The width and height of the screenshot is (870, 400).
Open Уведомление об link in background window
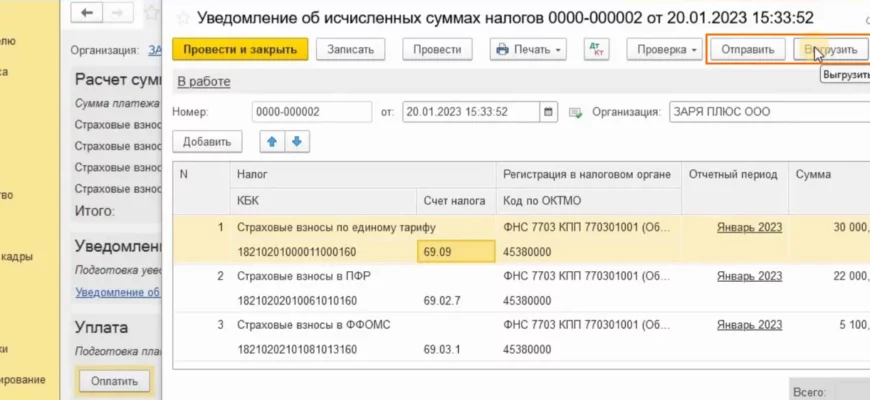(x=118, y=292)
